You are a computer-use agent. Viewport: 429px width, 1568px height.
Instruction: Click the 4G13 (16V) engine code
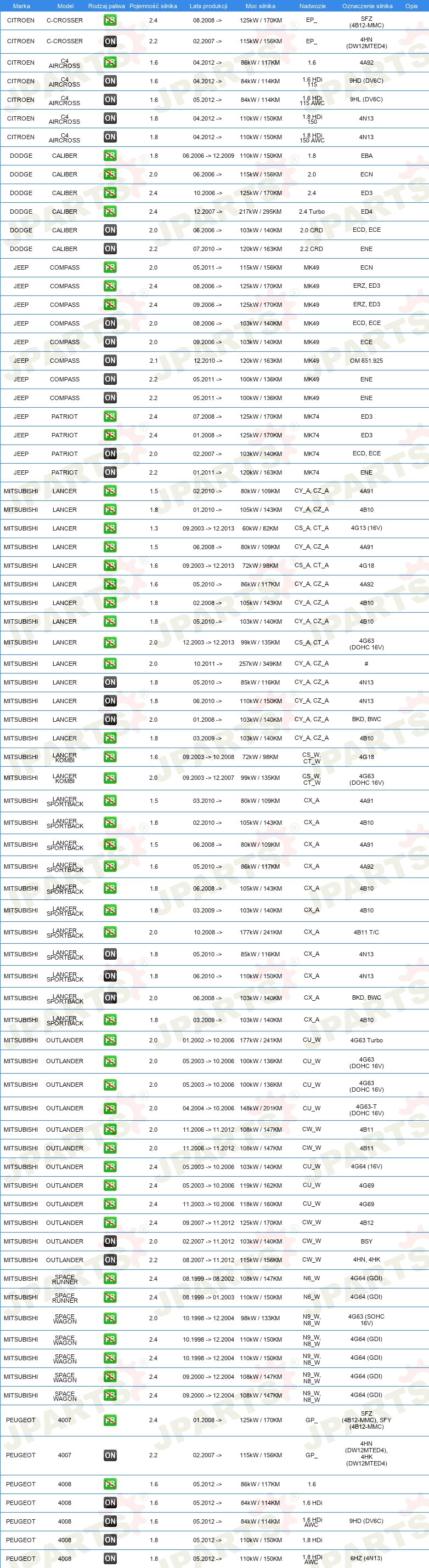pyautogui.click(x=366, y=528)
